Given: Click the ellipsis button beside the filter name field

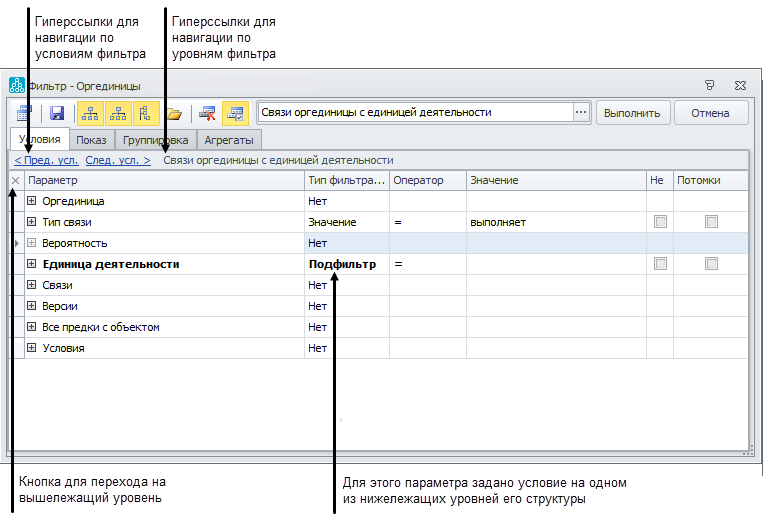Looking at the screenshot, I should (582, 113).
